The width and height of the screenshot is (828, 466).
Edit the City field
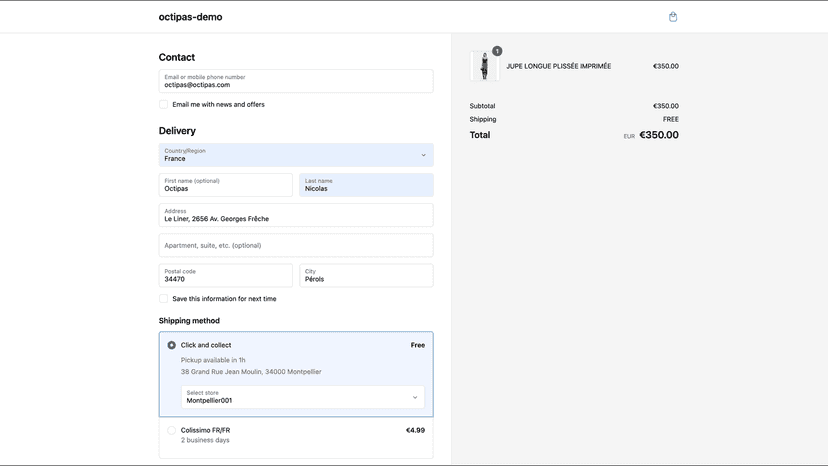366,275
